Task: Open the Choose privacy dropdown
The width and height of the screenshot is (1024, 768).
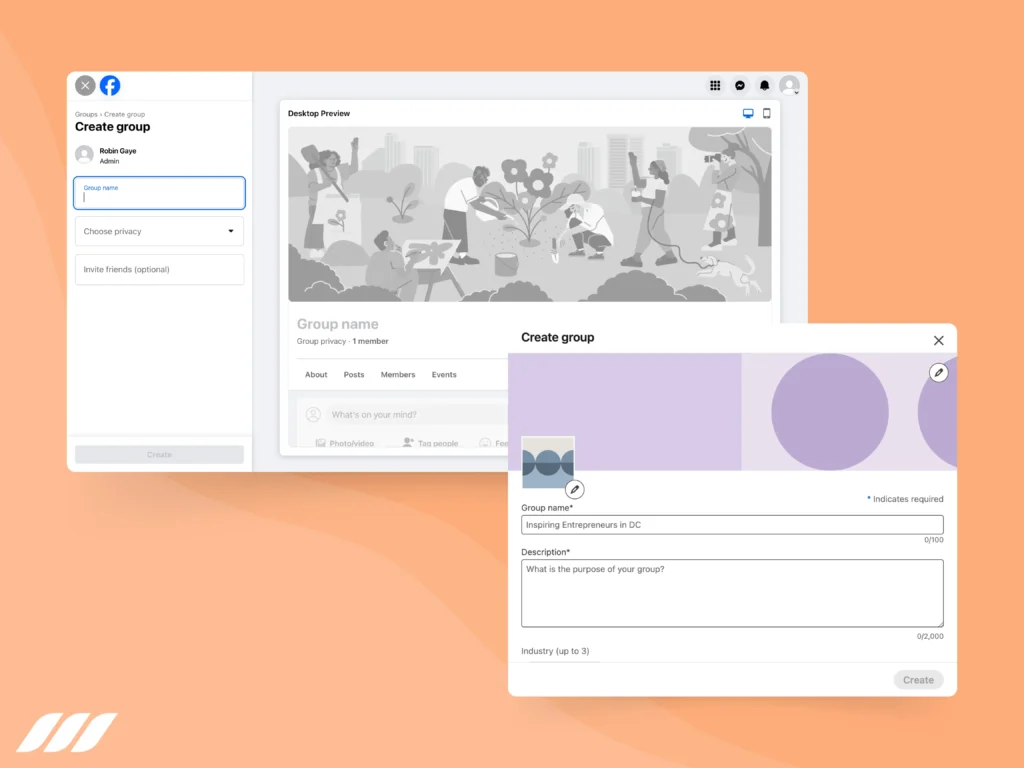Action: coord(159,231)
